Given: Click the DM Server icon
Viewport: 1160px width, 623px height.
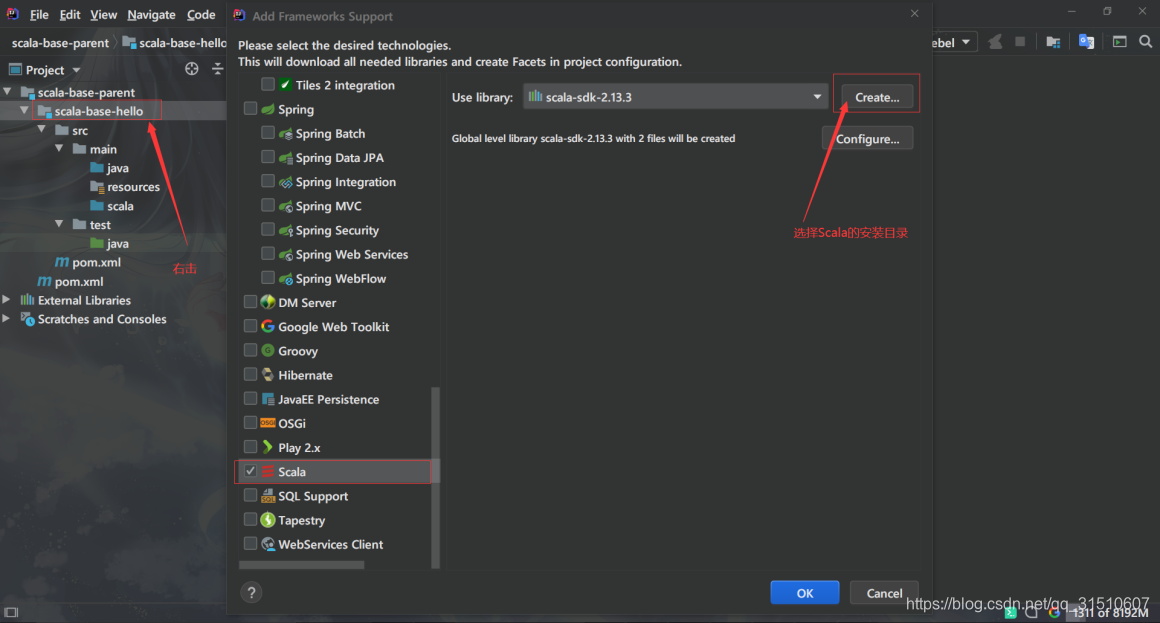Looking at the screenshot, I should [x=268, y=302].
